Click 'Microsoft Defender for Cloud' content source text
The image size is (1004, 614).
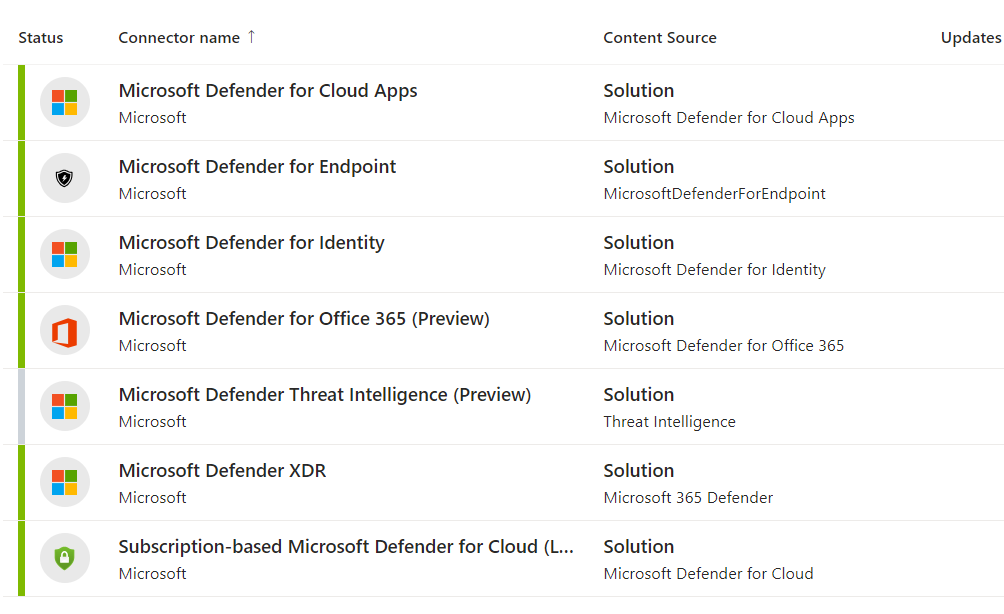[x=708, y=574]
